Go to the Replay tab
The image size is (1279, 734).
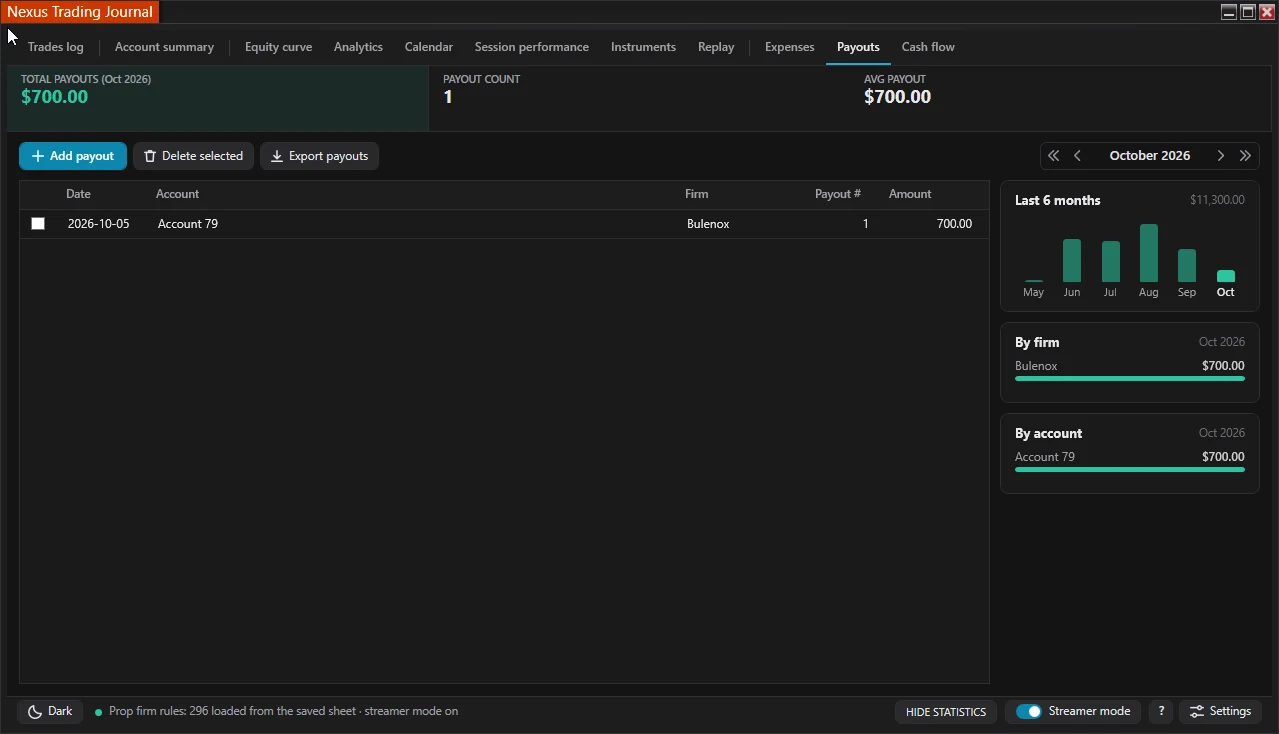point(716,47)
